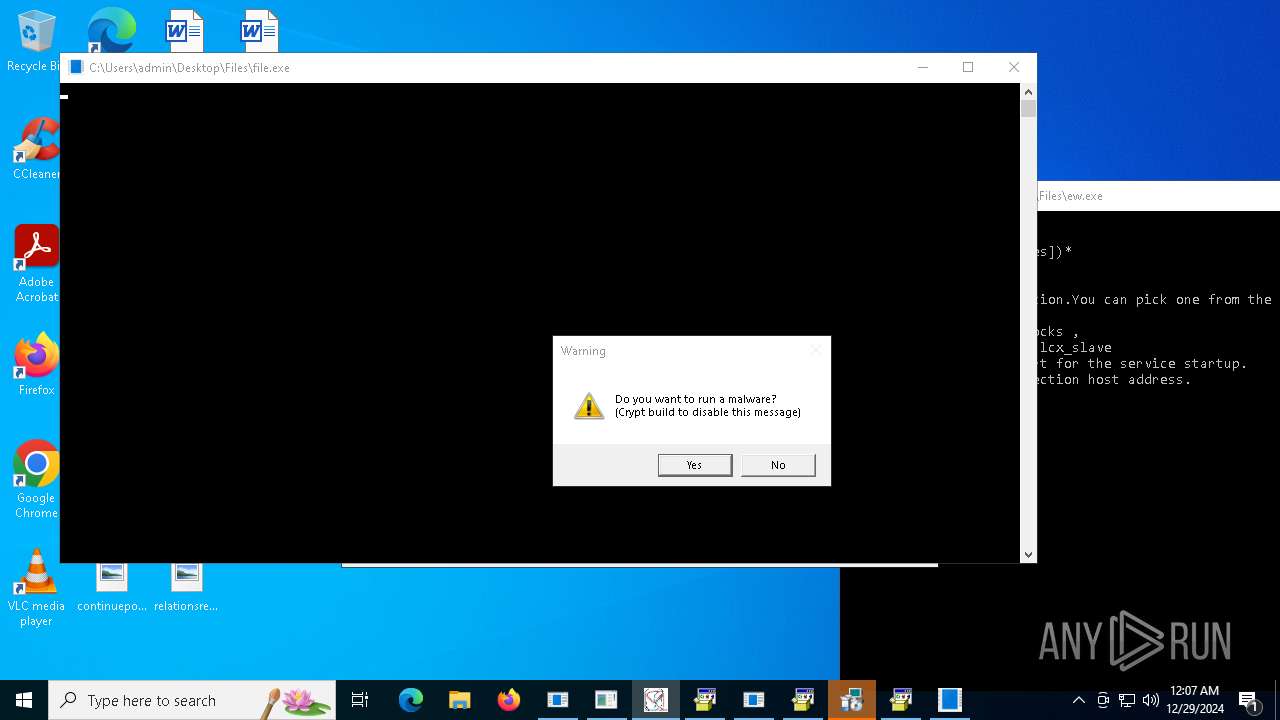Click 'the service startup.' text in ew.exe console
The height and width of the screenshot is (720, 1280).
click(x=1168, y=364)
